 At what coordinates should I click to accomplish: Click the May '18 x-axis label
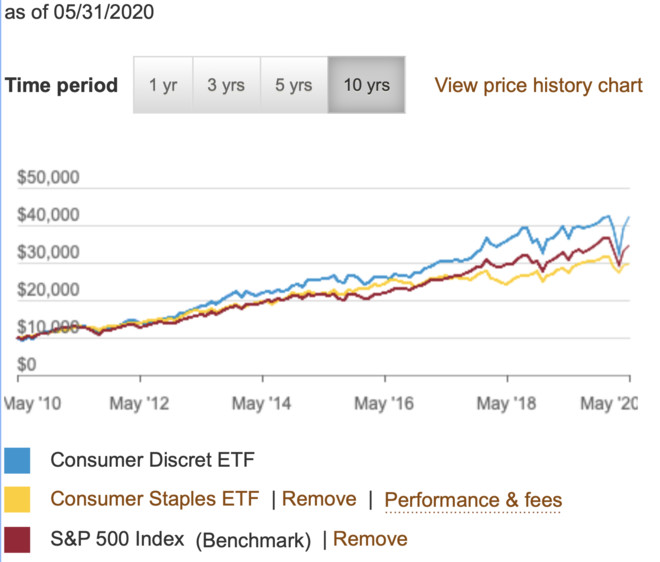coord(509,404)
